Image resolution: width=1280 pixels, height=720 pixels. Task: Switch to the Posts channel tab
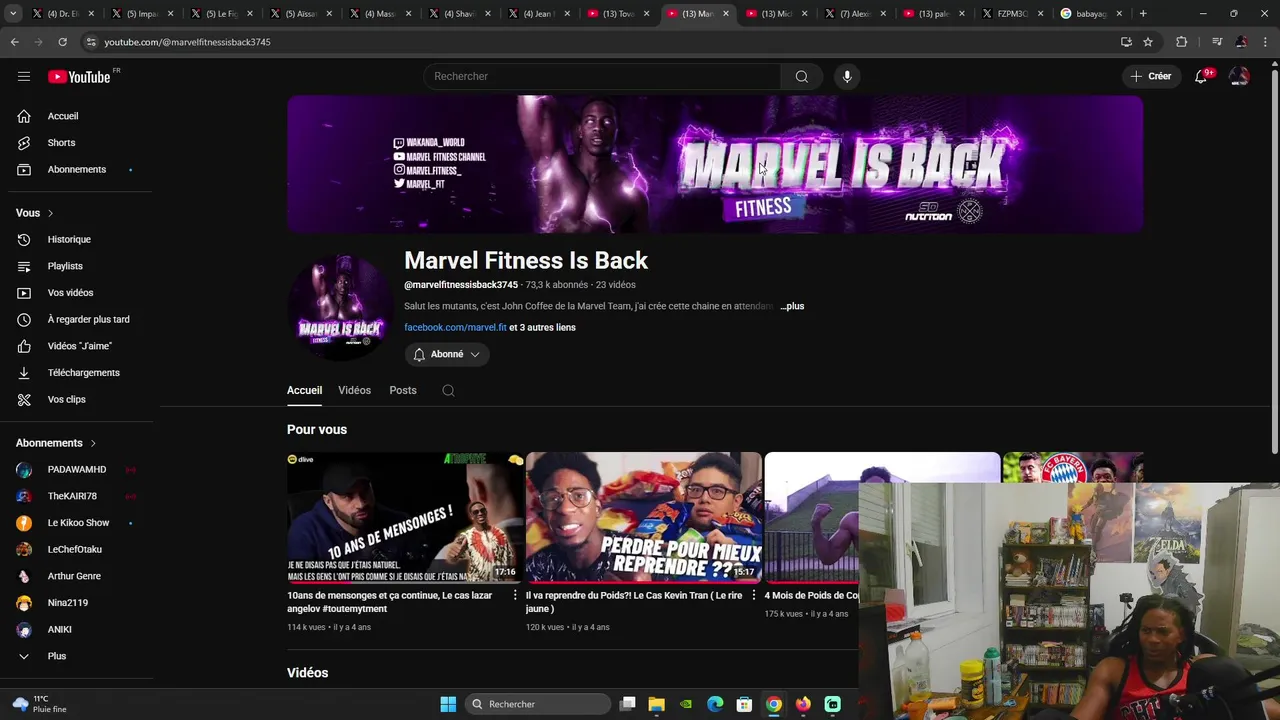coord(403,390)
